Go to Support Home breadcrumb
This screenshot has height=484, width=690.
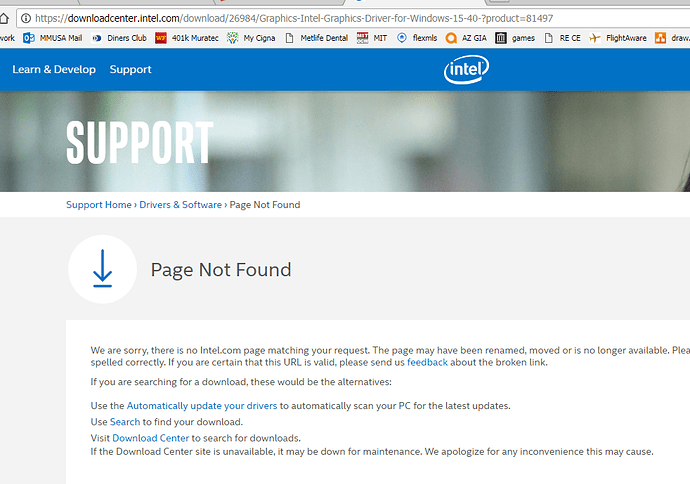tap(99, 205)
